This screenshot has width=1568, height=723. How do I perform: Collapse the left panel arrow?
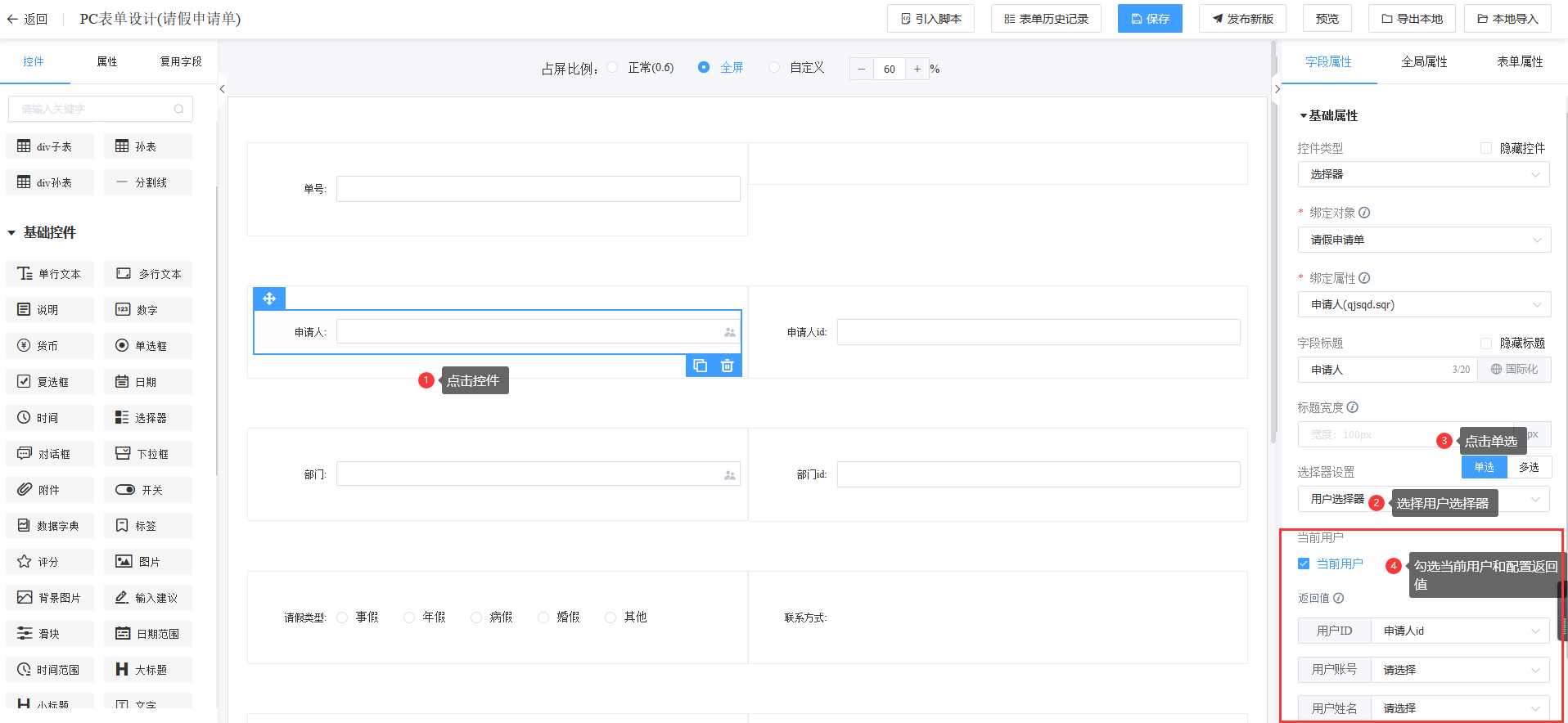pos(222,89)
